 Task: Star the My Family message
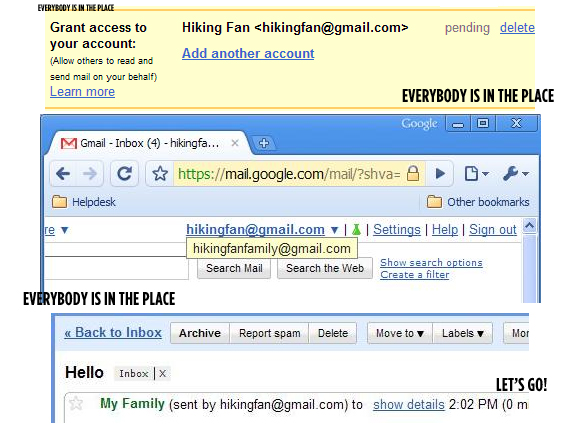click(x=76, y=403)
